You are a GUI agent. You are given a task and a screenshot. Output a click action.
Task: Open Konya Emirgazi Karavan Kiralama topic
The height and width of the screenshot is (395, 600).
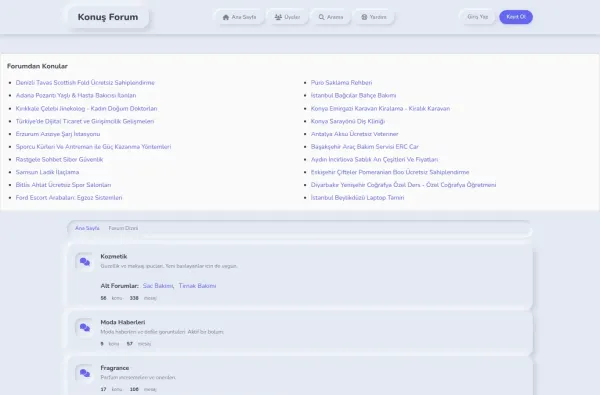(380, 108)
